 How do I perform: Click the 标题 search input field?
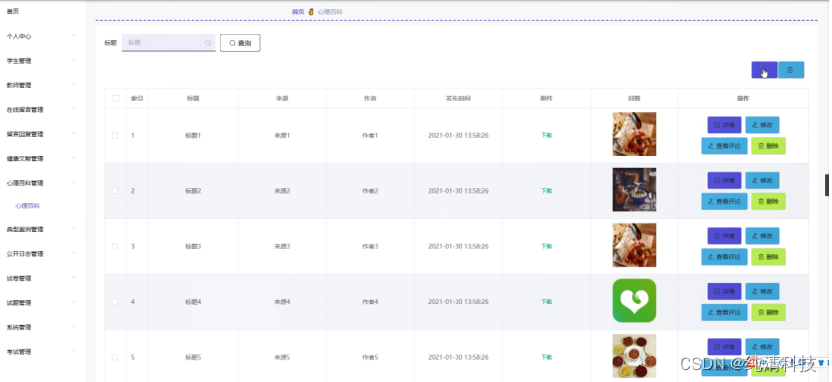[169, 43]
